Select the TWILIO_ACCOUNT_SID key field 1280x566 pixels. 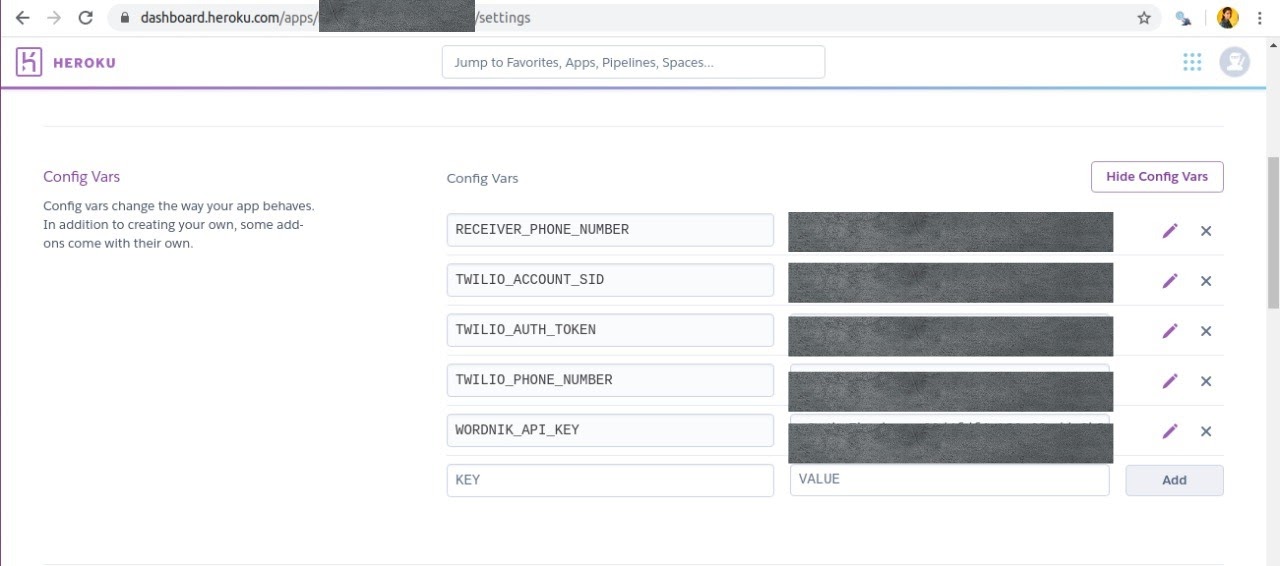pyautogui.click(x=610, y=280)
